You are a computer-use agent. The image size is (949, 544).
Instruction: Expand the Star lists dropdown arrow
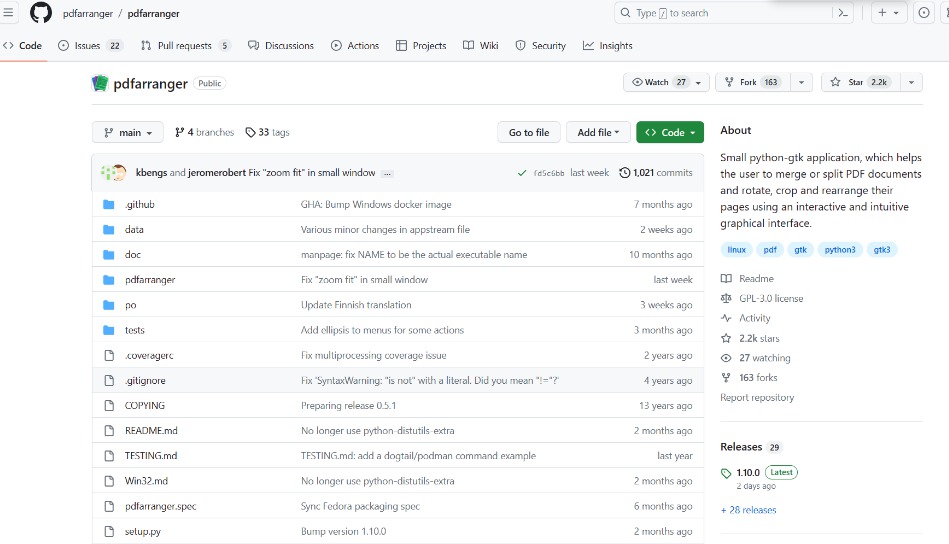point(911,82)
